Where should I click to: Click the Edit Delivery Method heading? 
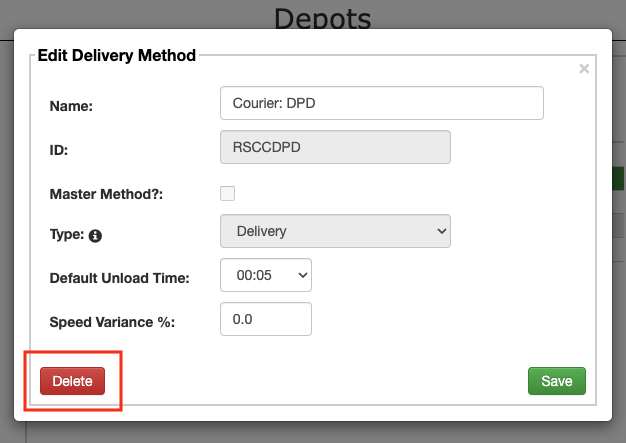tap(117, 55)
